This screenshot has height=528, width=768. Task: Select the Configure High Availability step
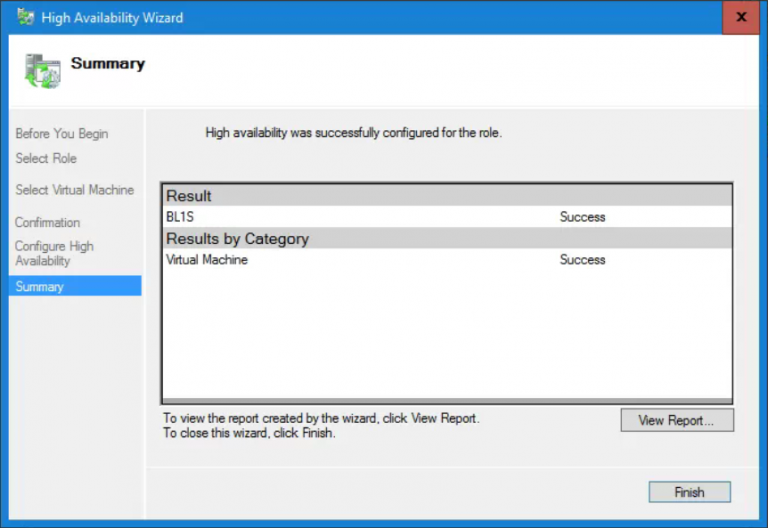[54, 253]
